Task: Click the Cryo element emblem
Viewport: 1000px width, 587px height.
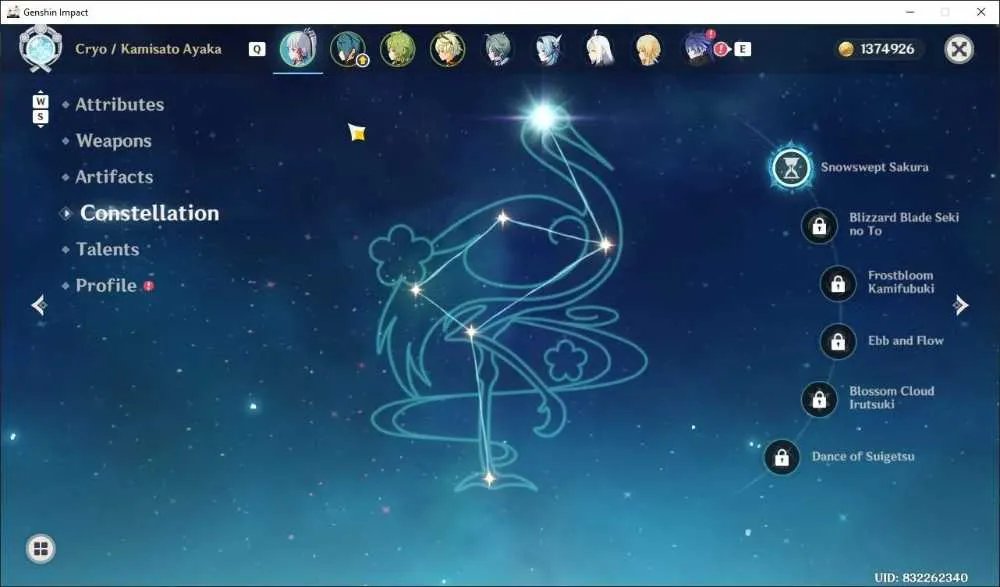Action: pos(41,48)
